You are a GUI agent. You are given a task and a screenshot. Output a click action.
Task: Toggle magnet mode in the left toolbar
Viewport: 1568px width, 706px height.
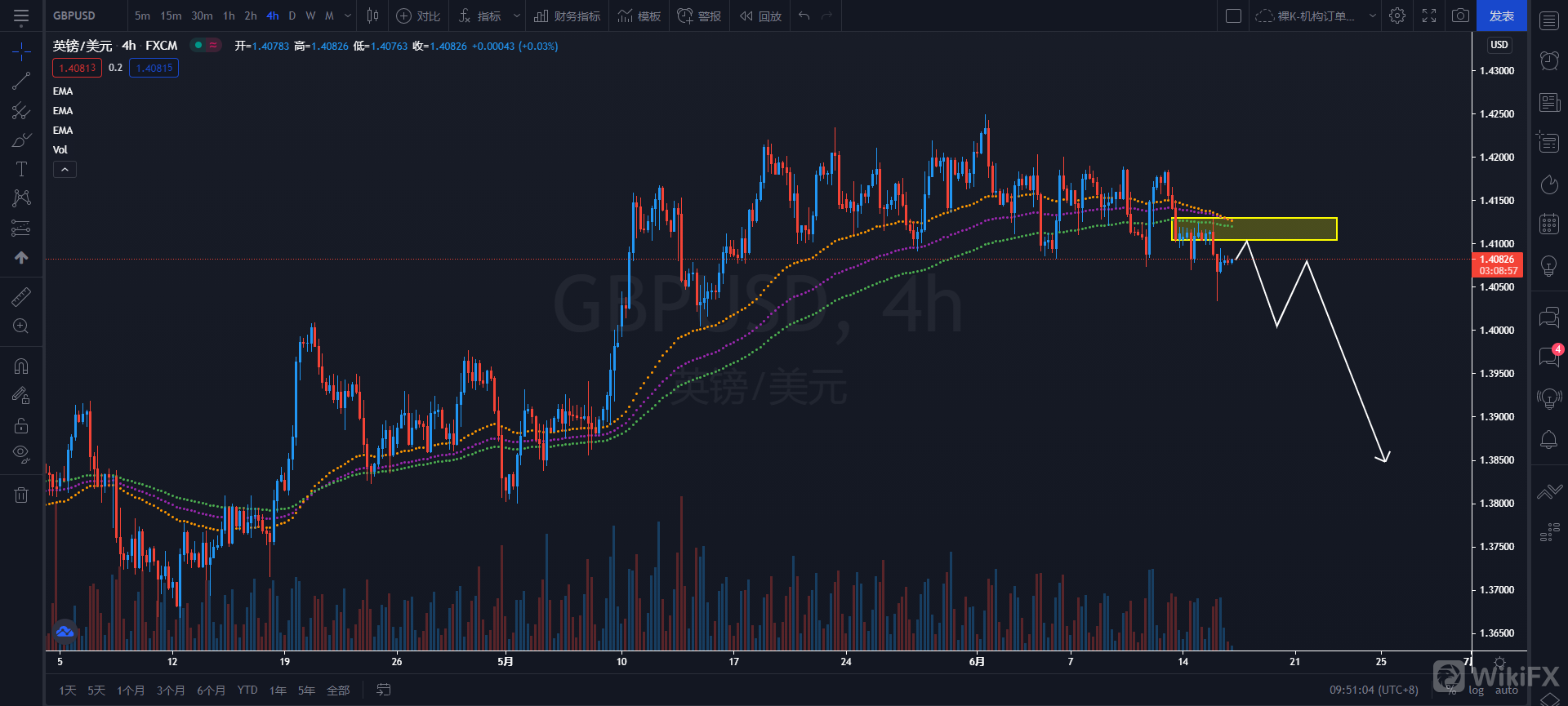pos(21,366)
